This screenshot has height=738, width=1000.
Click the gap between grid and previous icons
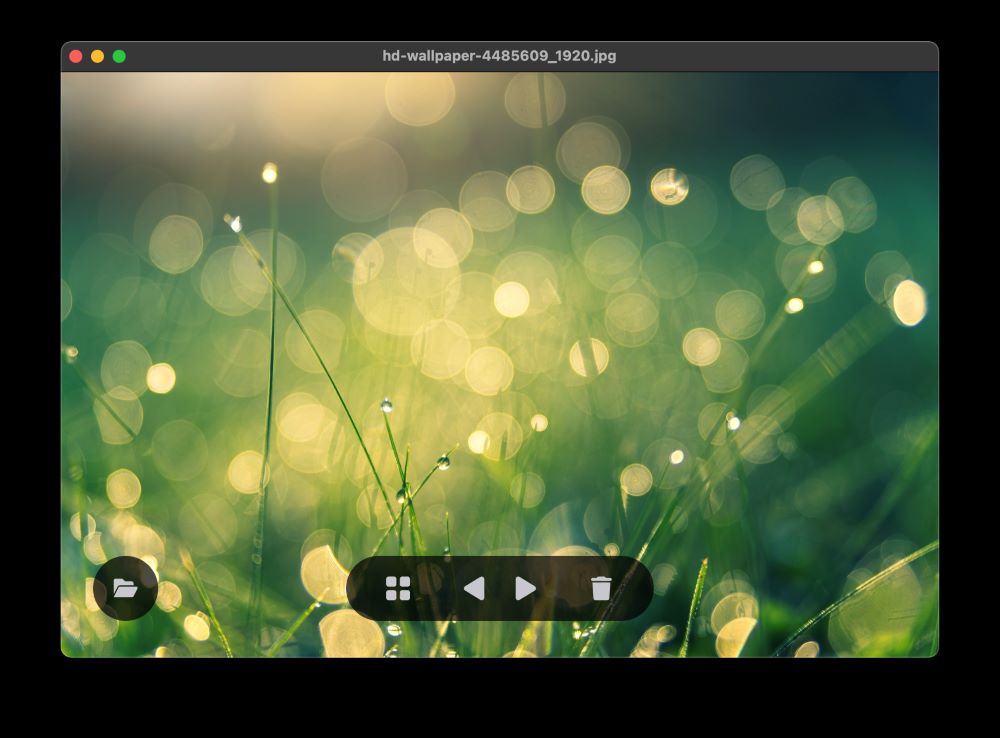(436, 588)
